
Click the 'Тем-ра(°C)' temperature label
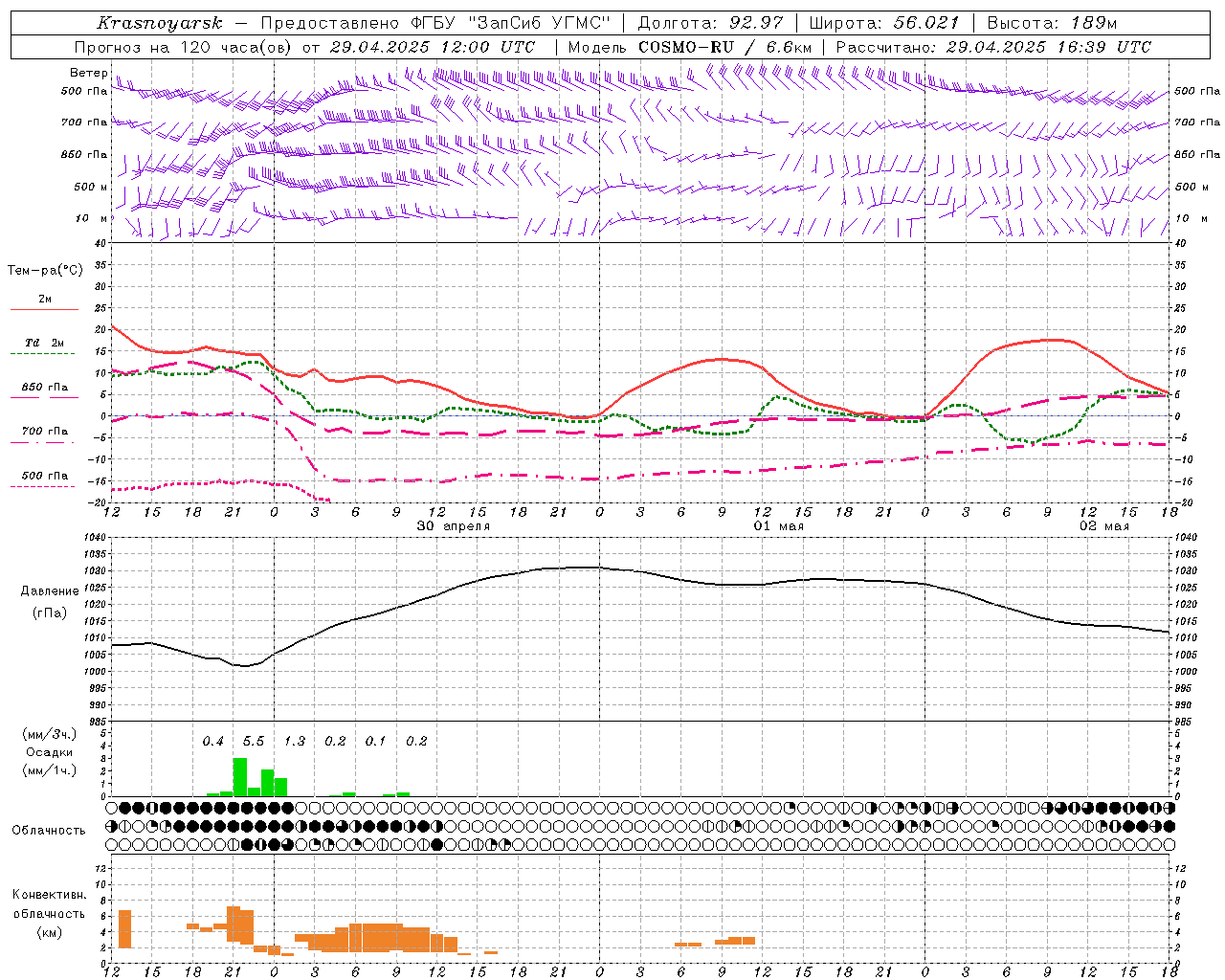tap(45, 271)
